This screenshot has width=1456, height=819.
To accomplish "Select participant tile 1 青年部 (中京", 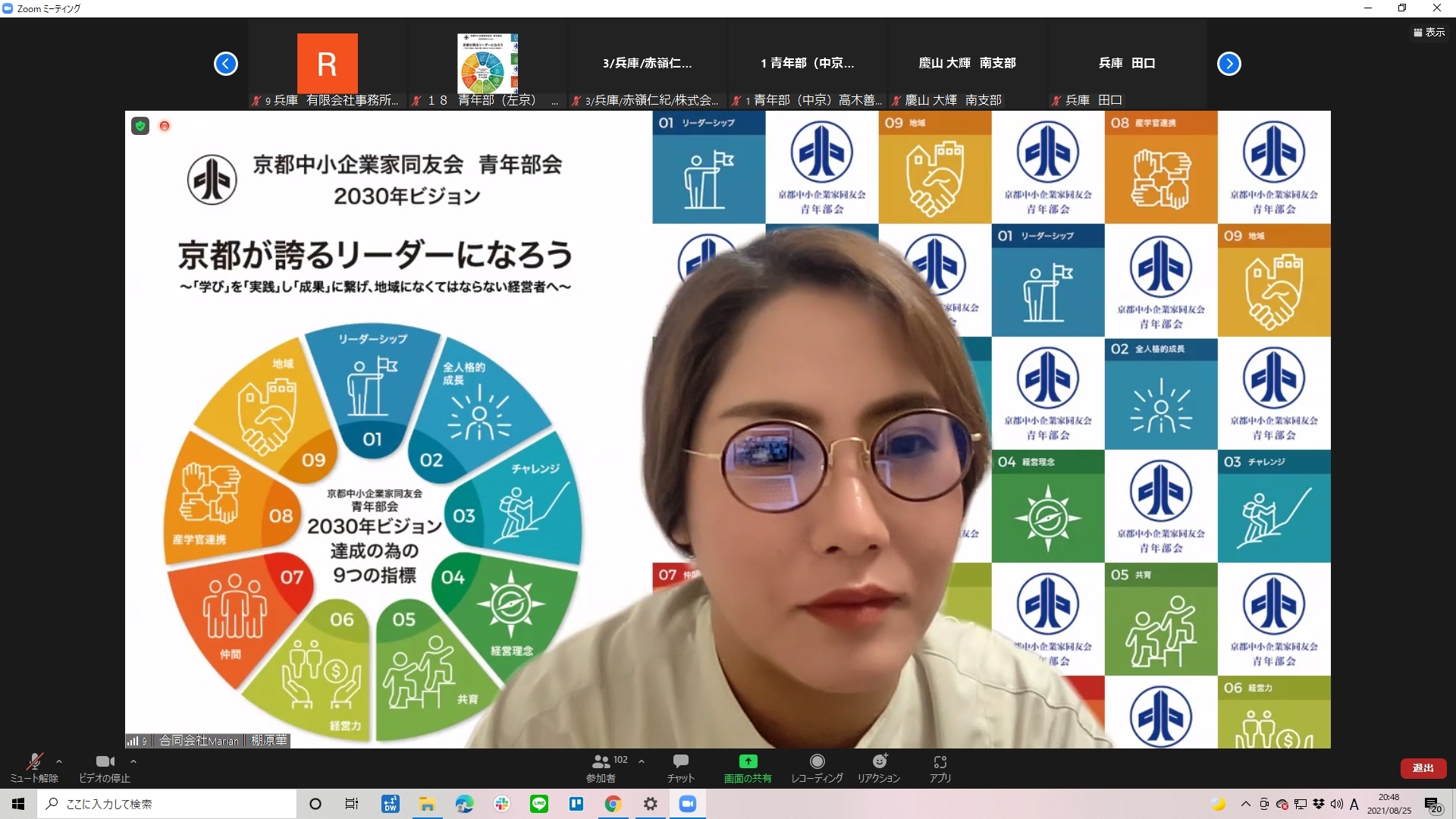I will [x=808, y=64].
